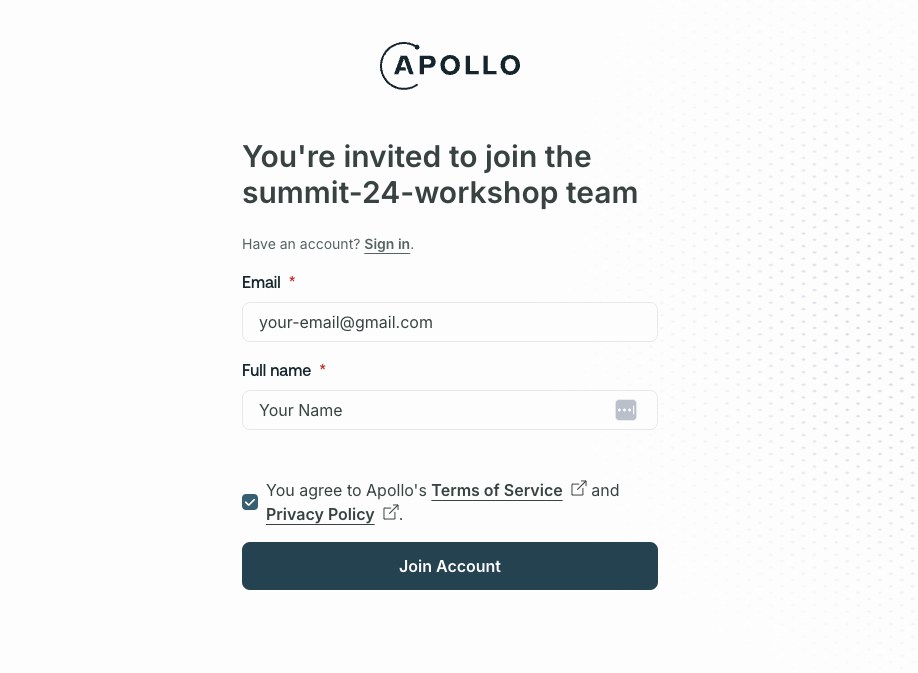Open password manager icon in Full name field
The width and height of the screenshot is (918, 673).
click(x=626, y=410)
